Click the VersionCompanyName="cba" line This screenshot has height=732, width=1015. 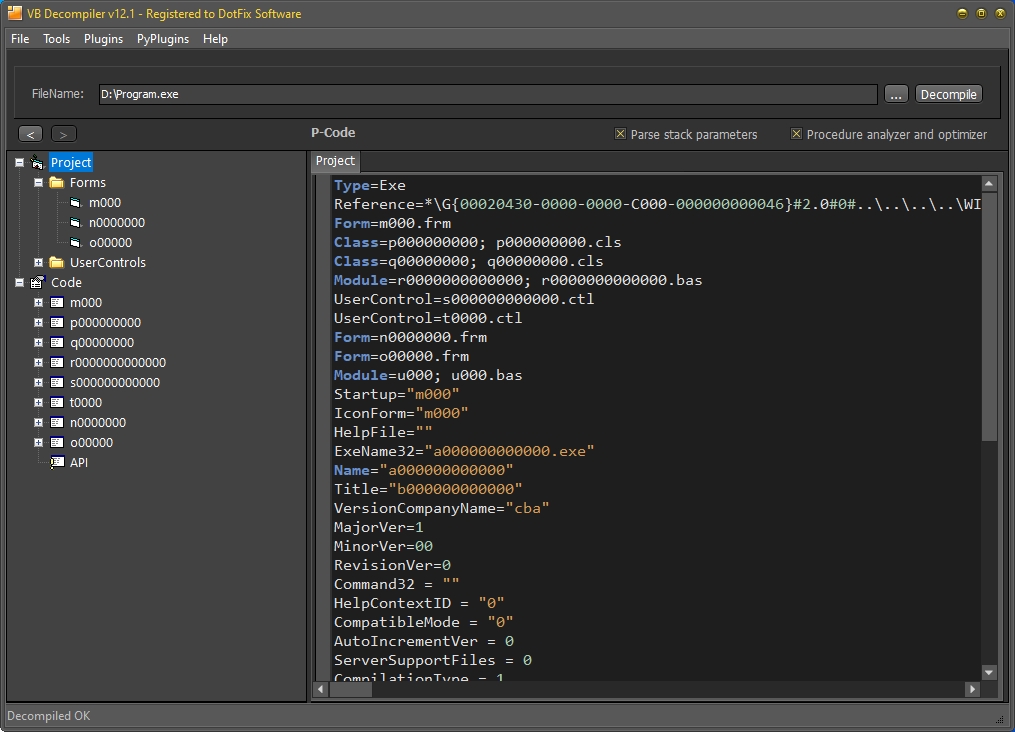(x=441, y=508)
